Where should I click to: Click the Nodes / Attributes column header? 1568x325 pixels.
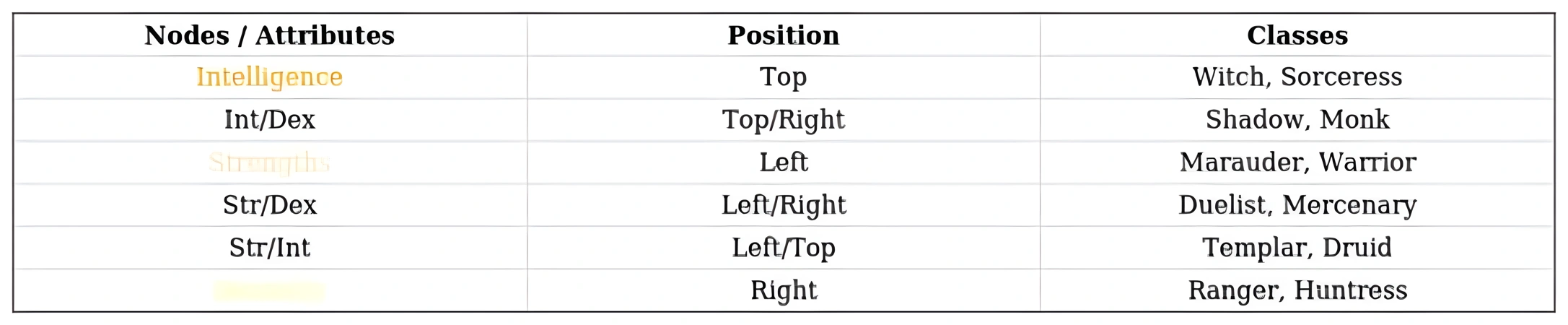pyautogui.click(x=270, y=35)
